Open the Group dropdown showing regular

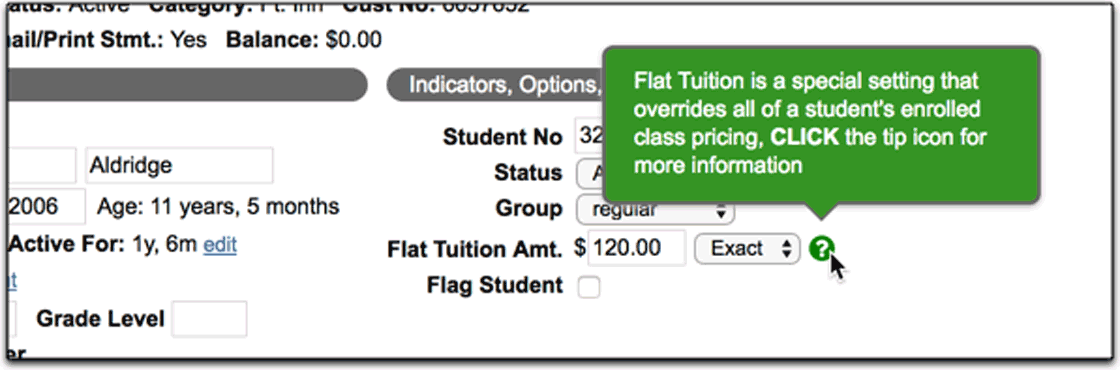[655, 210]
